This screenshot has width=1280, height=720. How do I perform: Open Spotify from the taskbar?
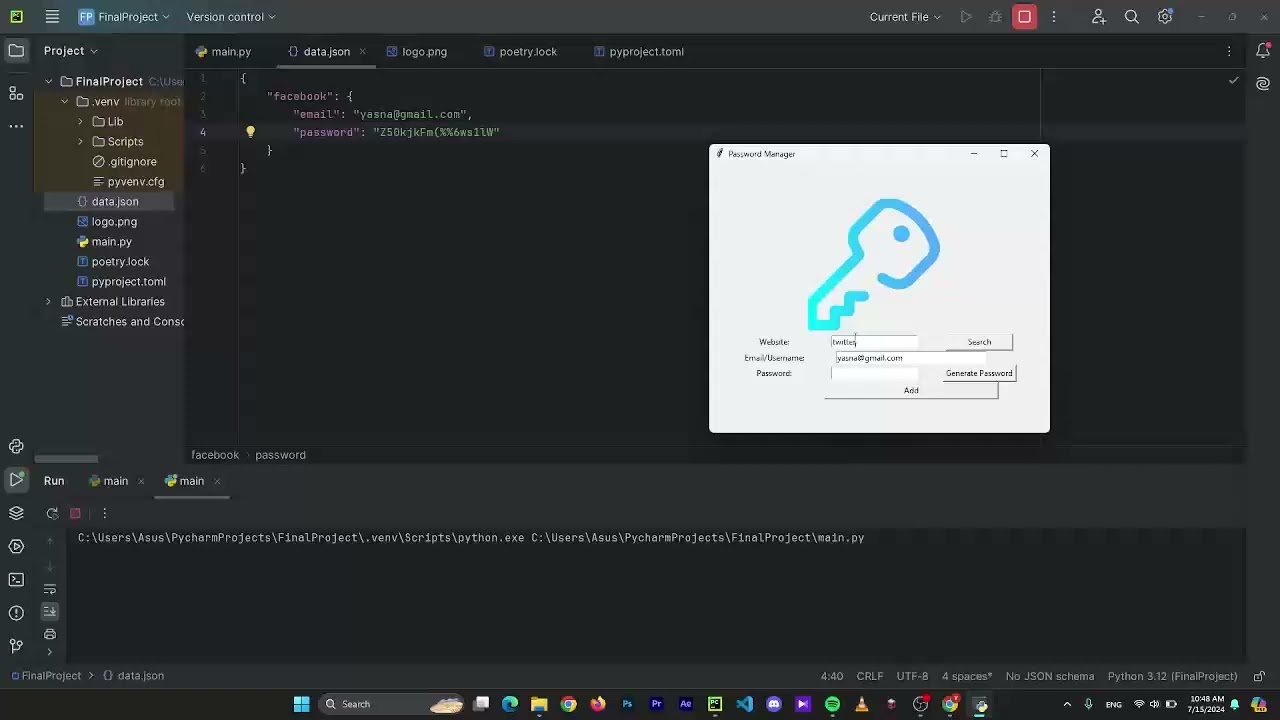coord(832,704)
